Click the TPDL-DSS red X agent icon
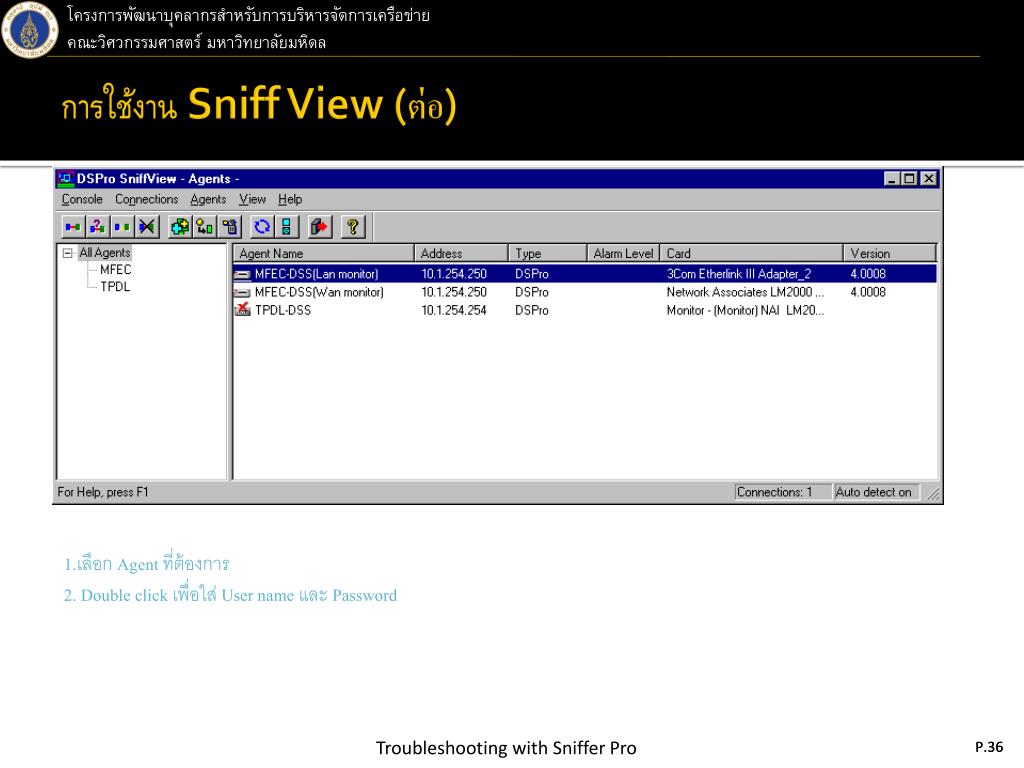Image resolution: width=1024 pixels, height=768 pixels. pos(242,310)
